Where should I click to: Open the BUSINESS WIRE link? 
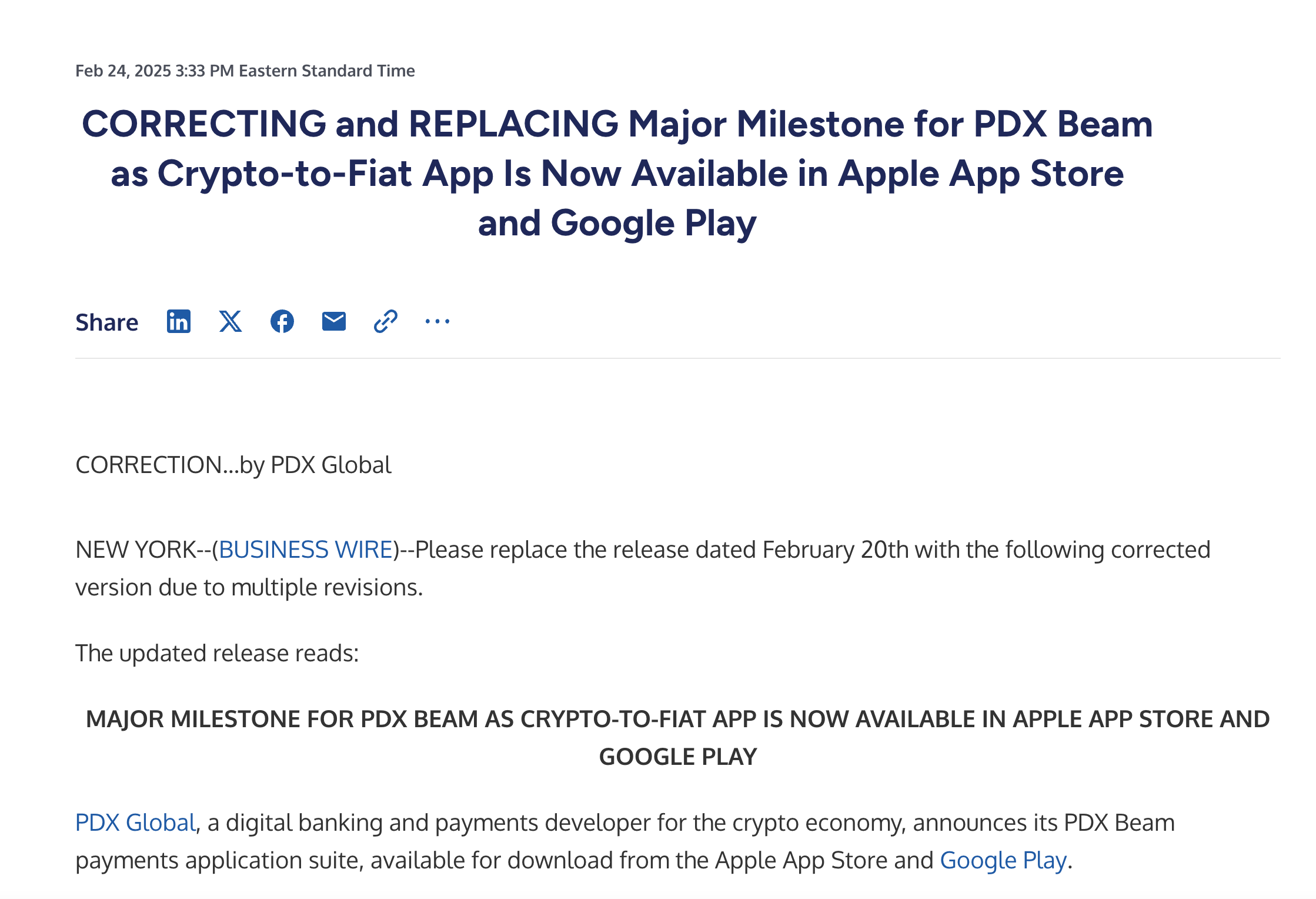305,550
